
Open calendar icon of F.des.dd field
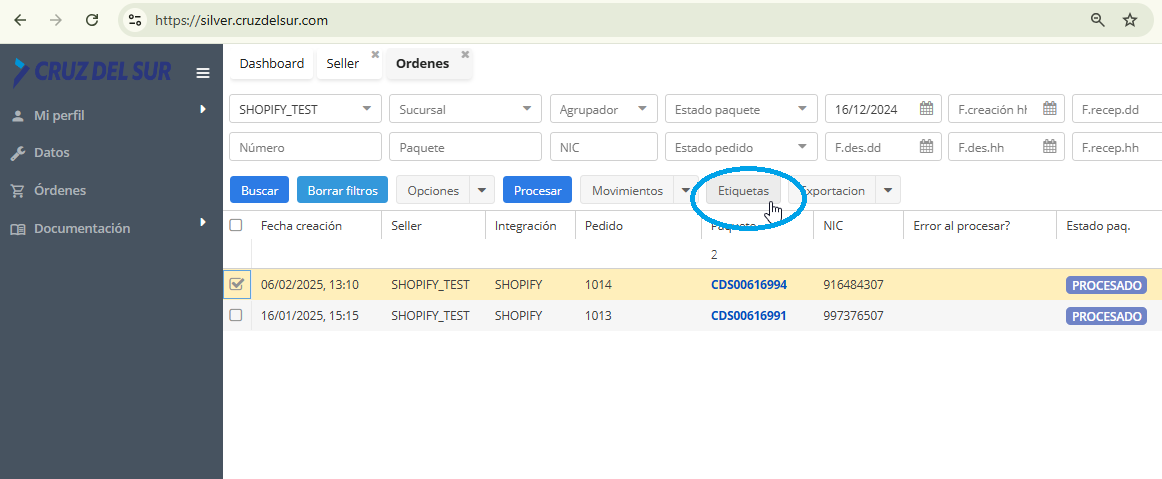point(926,147)
